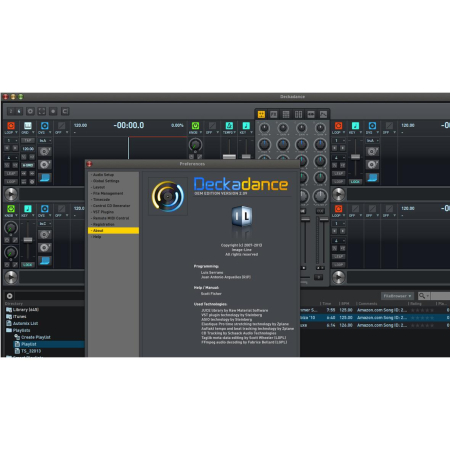Click the C| icon in the top toolbar

click(65, 111)
